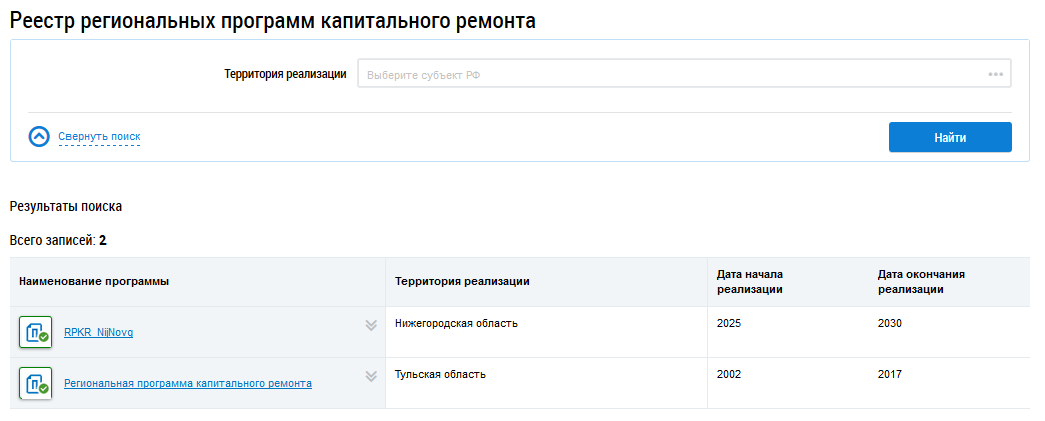
Task: Select the Тульская область cell
Action: click(440, 375)
